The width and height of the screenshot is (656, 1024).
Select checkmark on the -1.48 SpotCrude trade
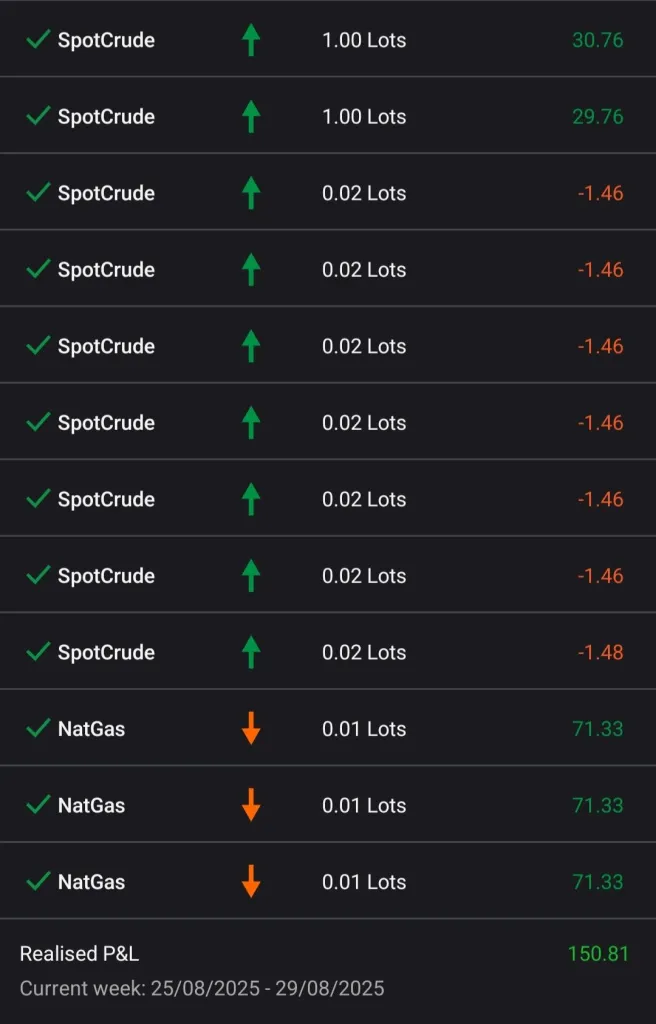coord(38,652)
